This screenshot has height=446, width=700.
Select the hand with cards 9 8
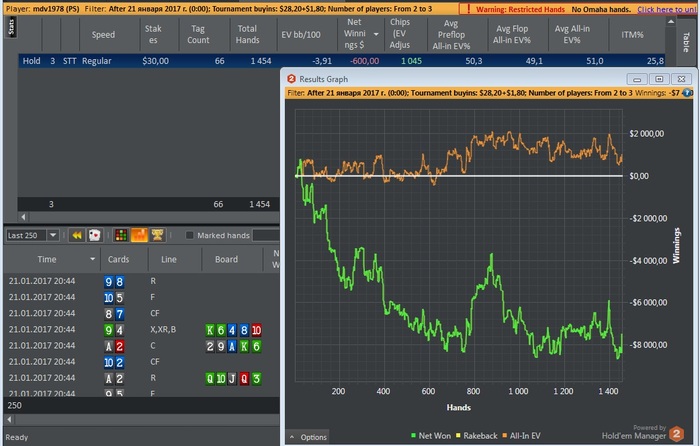pos(142,281)
